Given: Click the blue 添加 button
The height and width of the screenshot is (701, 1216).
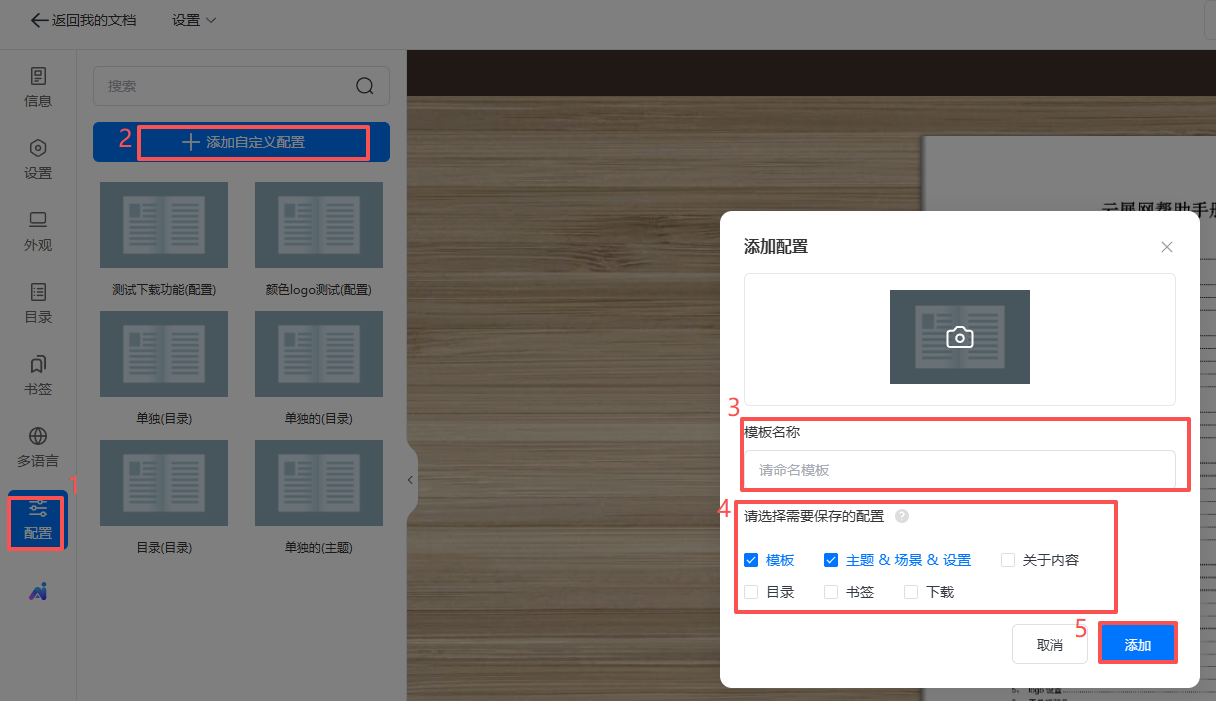Looking at the screenshot, I should point(1137,645).
